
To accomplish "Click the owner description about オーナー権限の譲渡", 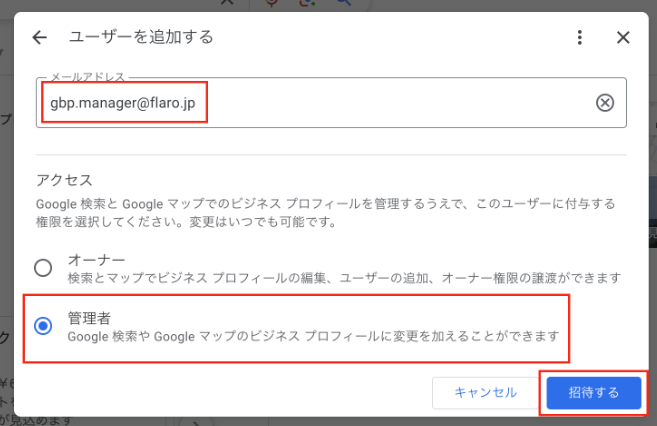I will (x=344, y=278).
